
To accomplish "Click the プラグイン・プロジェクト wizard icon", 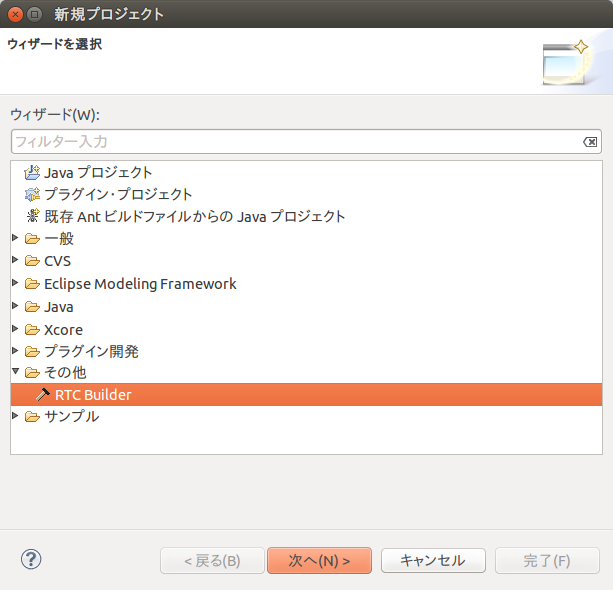I will [x=32, y=194].
